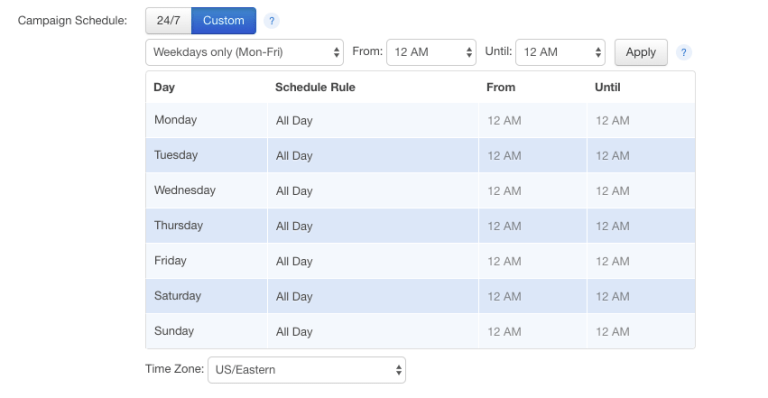768x398 pixels.
Task: Click the Tuesday All Day schedule rule
Action: [x=294, y=156]
